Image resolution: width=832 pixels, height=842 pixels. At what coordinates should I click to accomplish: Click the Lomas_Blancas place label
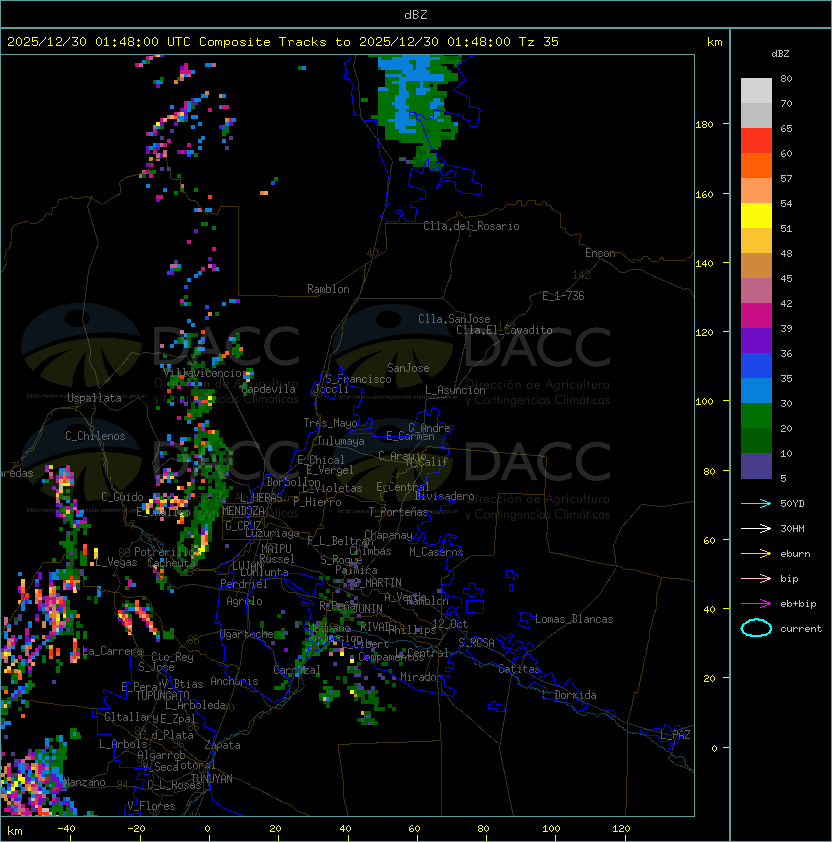(x=574, y=619)
